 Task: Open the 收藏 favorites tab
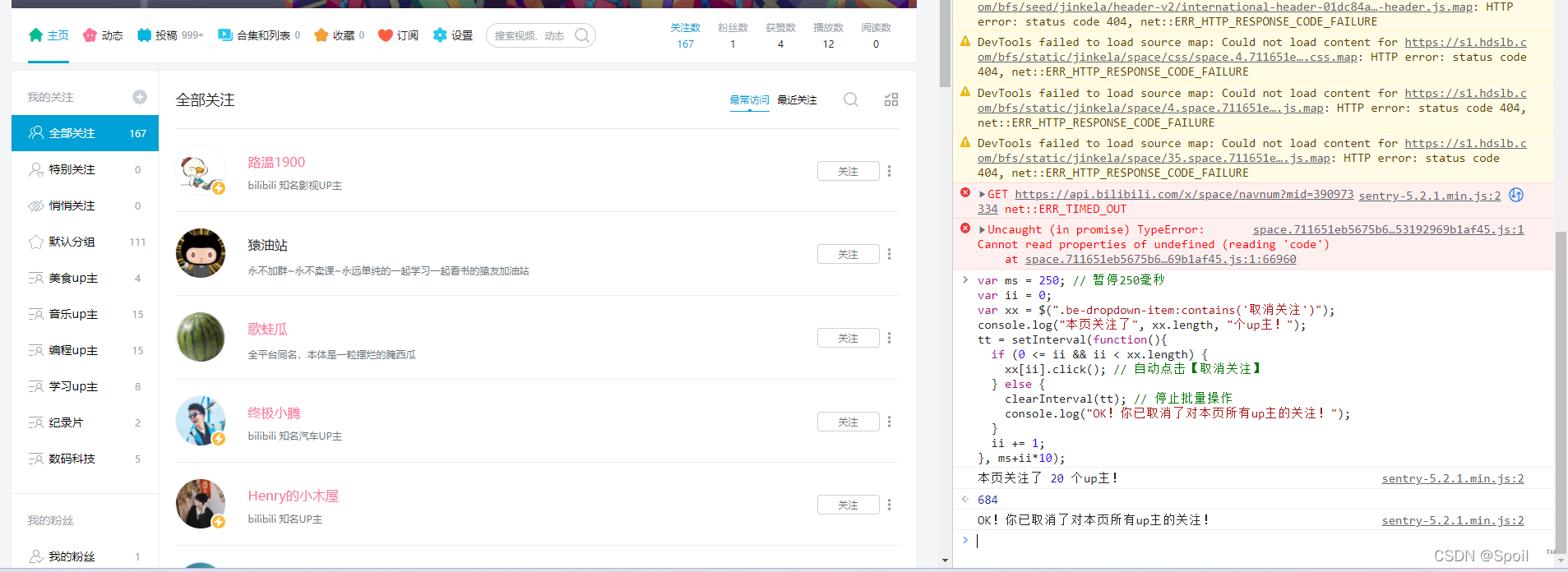pos(339,35)
